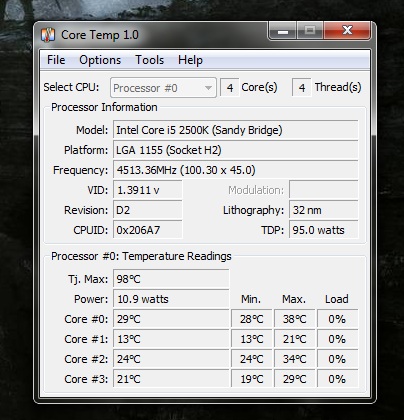Click the Thread(s) count field showing 4
Screen dimensions: 404x420
(302, 88)
